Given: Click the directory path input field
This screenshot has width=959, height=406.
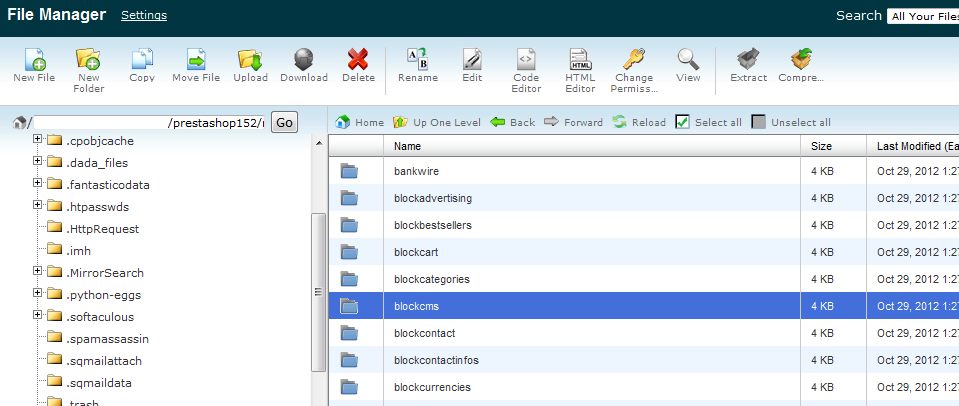Looking at the screenshot, I should pos(150,122).
